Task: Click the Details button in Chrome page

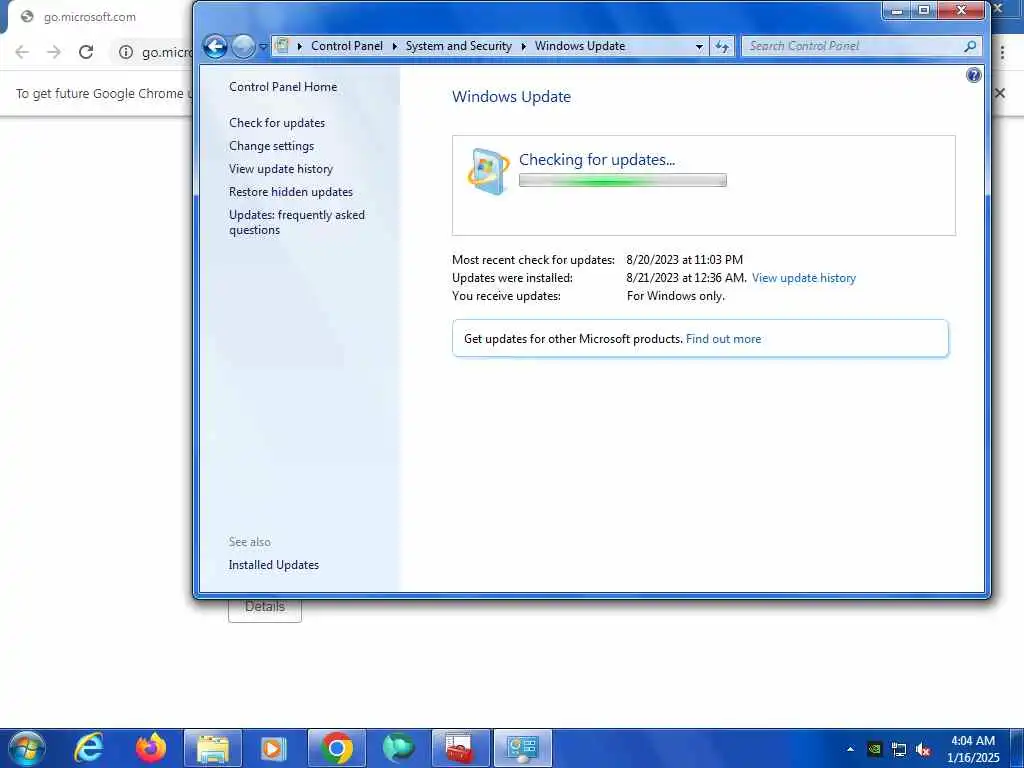Action: [x=264, y=609]
